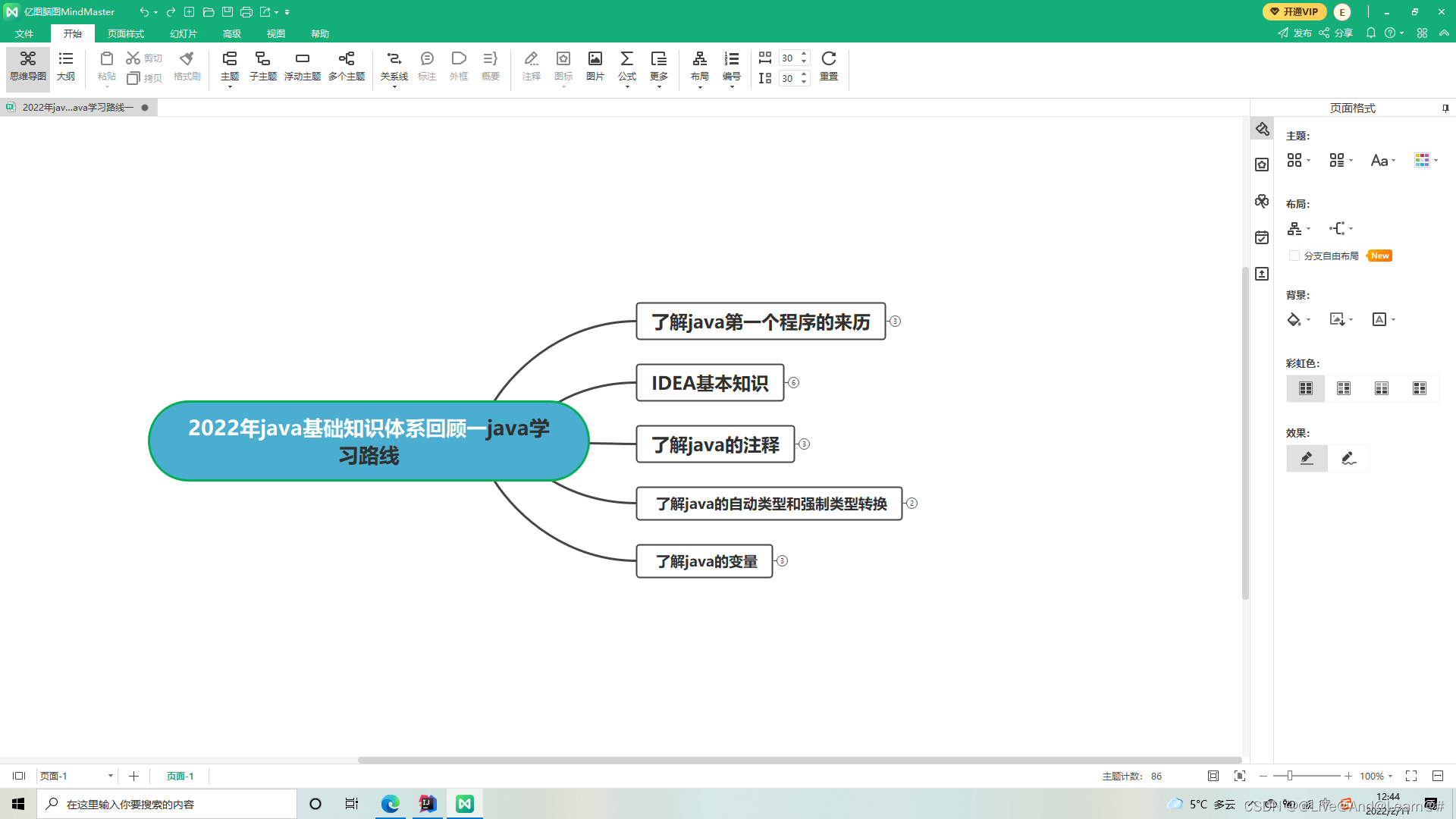The height and width of the screenshot is (819, 1456).
Task: Open the 页面样式 ribbon tab
Action: coord(126,33)
